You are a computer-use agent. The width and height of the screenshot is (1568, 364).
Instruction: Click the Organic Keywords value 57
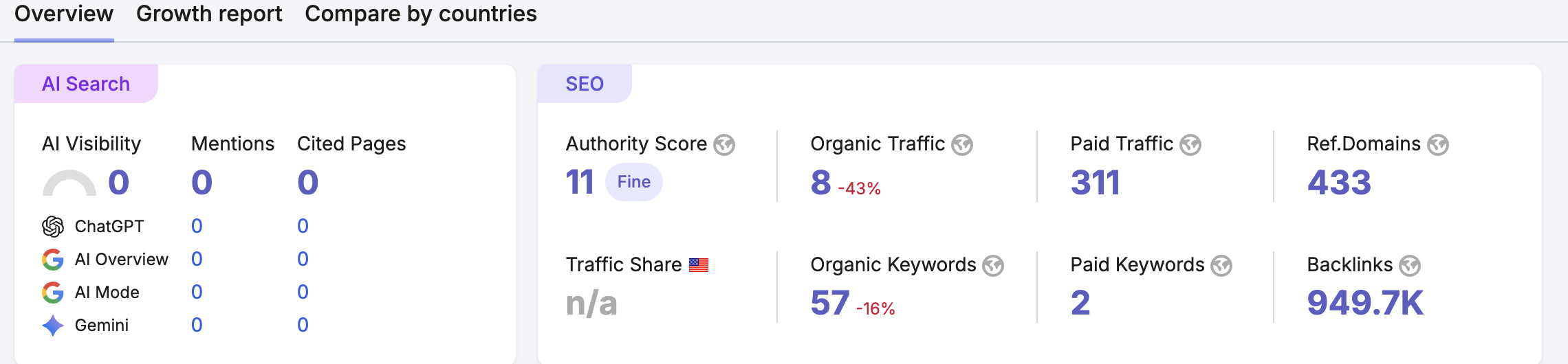(x=830, y=303)
